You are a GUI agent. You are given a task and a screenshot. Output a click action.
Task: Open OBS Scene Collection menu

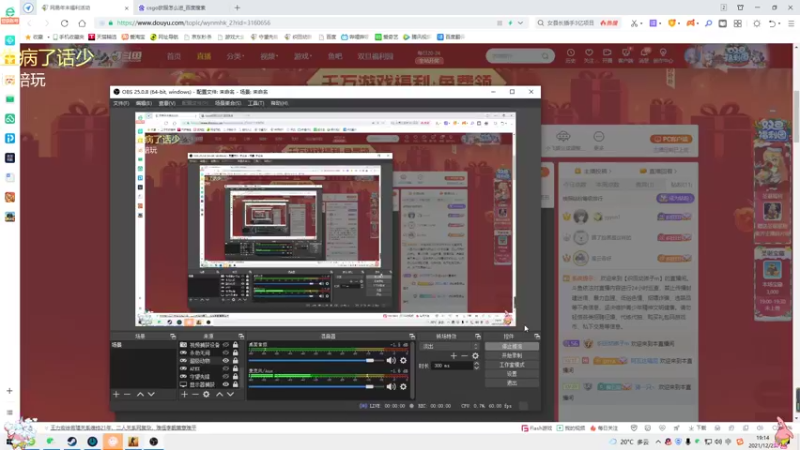pyautogui.click(x=228, y=103)
